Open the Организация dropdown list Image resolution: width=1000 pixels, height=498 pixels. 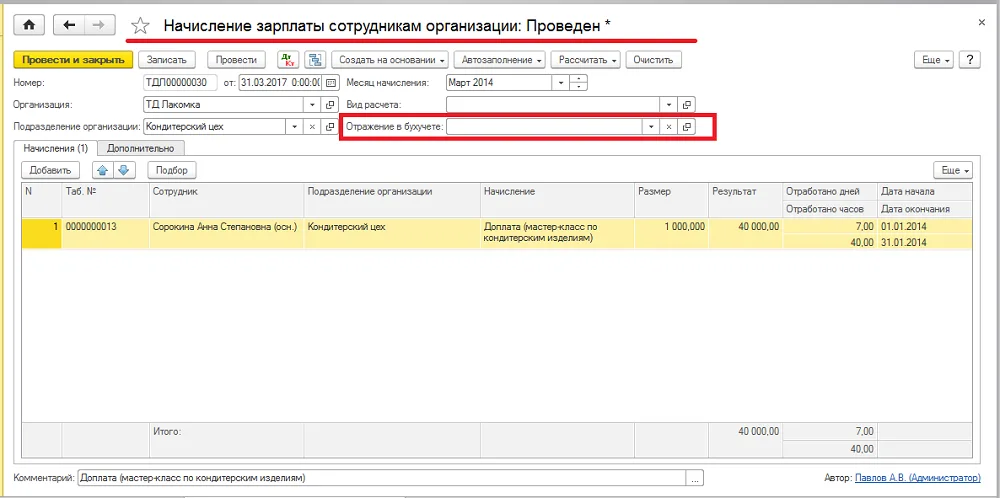[x=312, y=105]
